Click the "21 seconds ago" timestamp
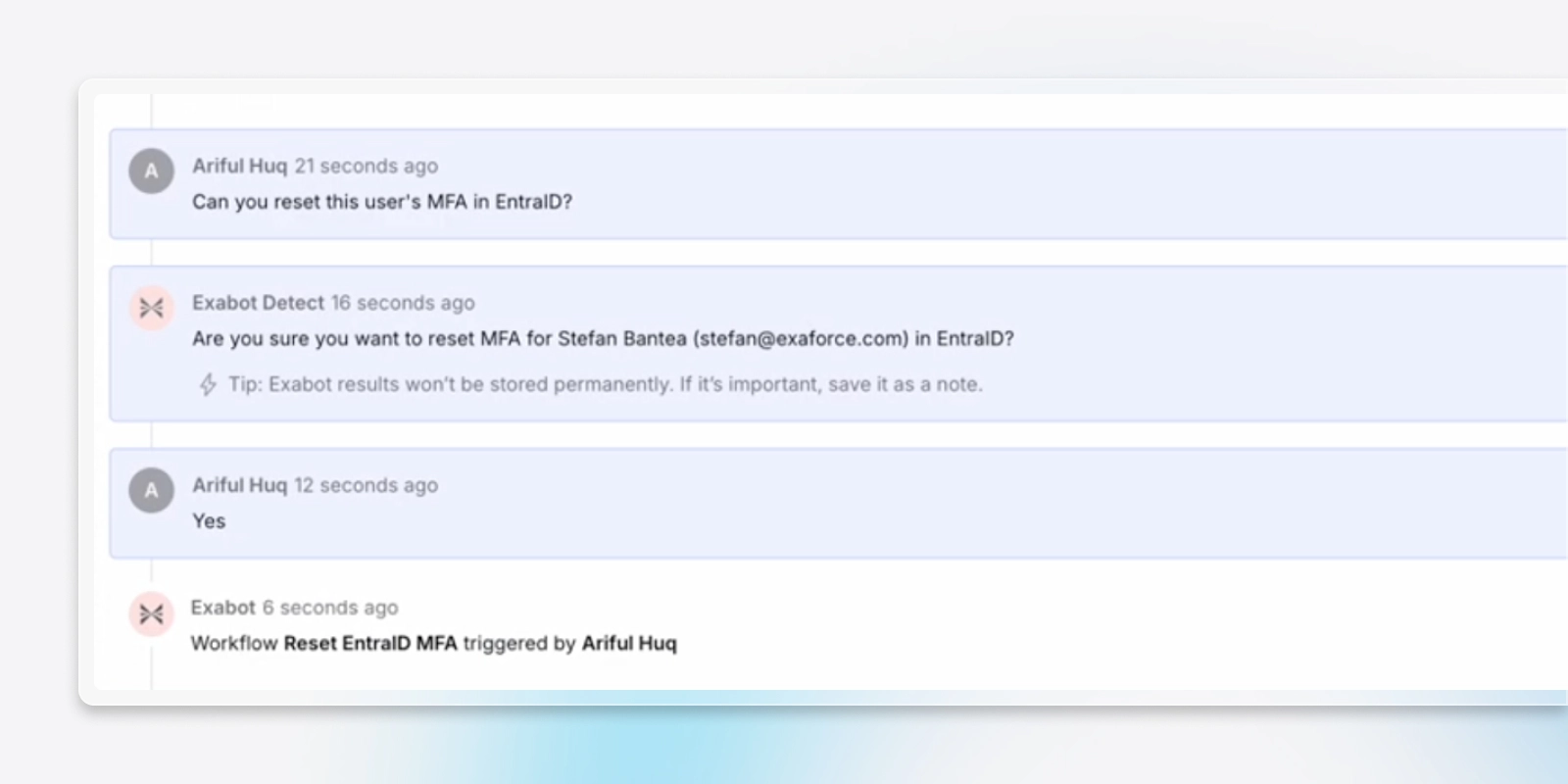This screenshot has width=1568, height=784. click(367, 166)
